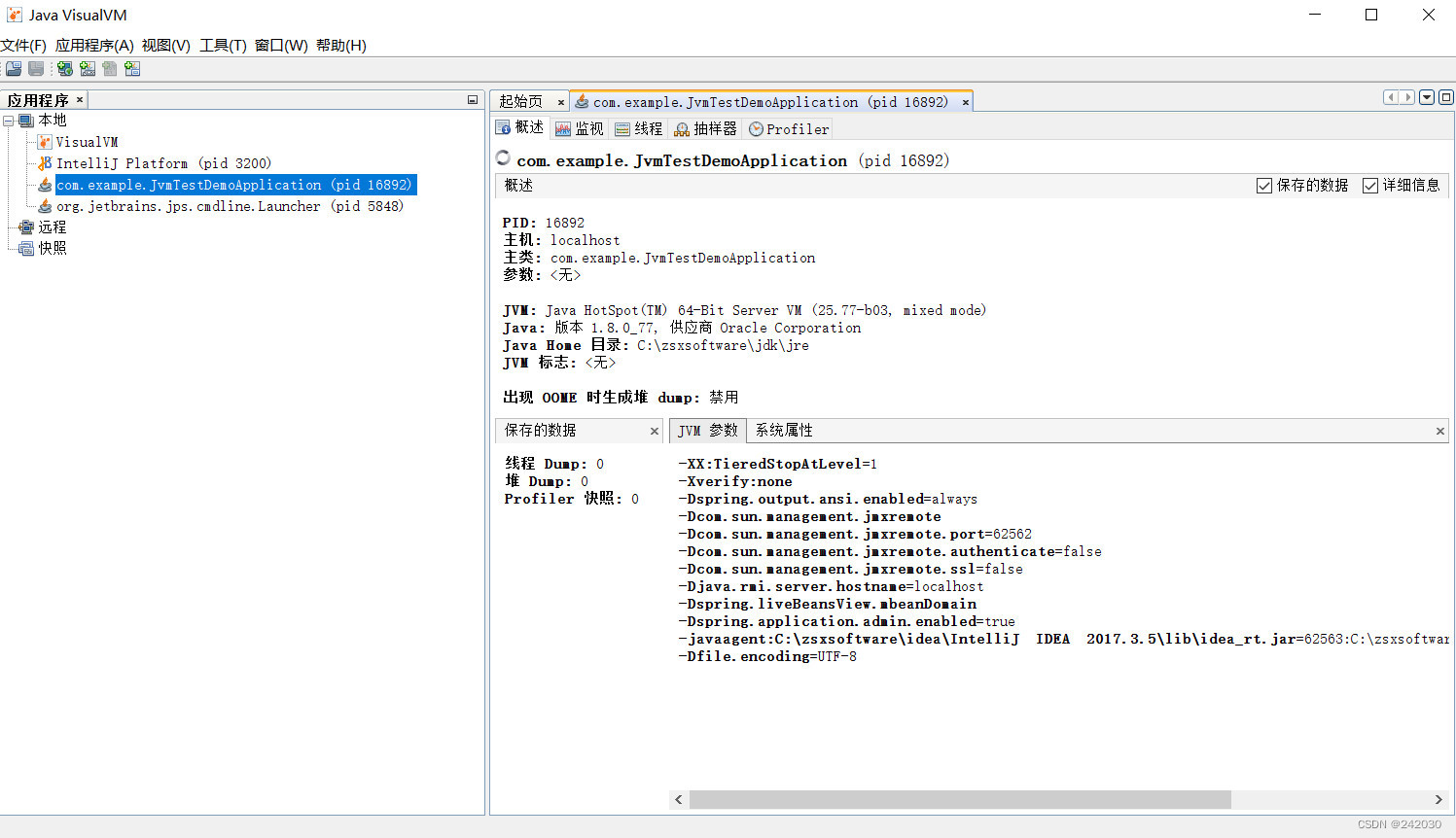Switch to the 线程 threads tab
Viewport: 1456px width, 838px height.
pos(639,129)
